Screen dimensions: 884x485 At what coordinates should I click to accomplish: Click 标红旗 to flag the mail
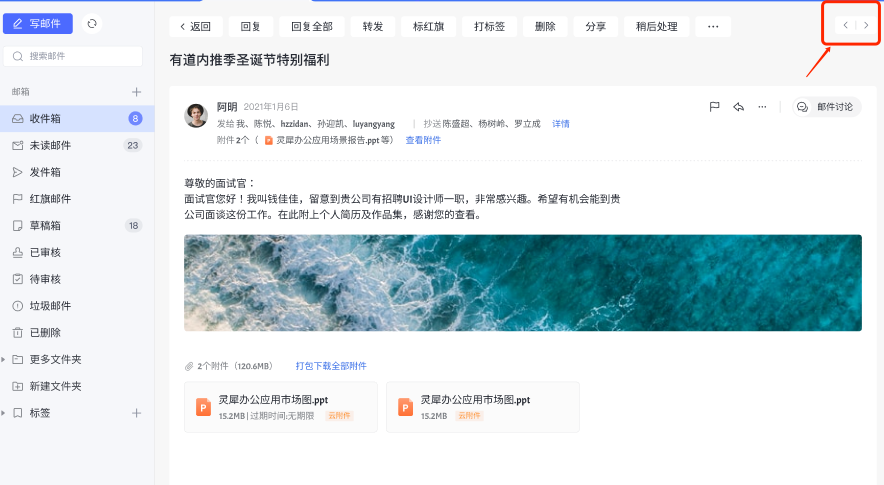tap(428, 27)
